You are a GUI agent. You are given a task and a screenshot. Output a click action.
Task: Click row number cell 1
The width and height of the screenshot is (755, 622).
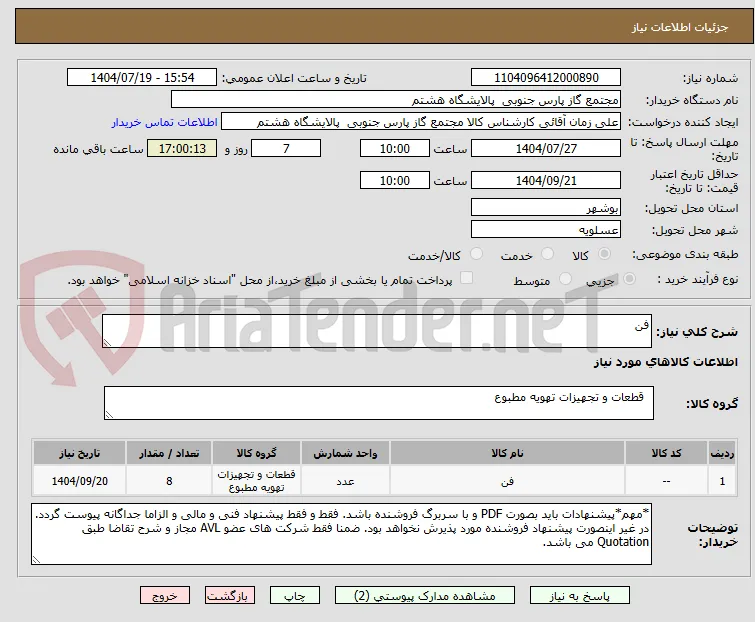click(x=722, y=481)
